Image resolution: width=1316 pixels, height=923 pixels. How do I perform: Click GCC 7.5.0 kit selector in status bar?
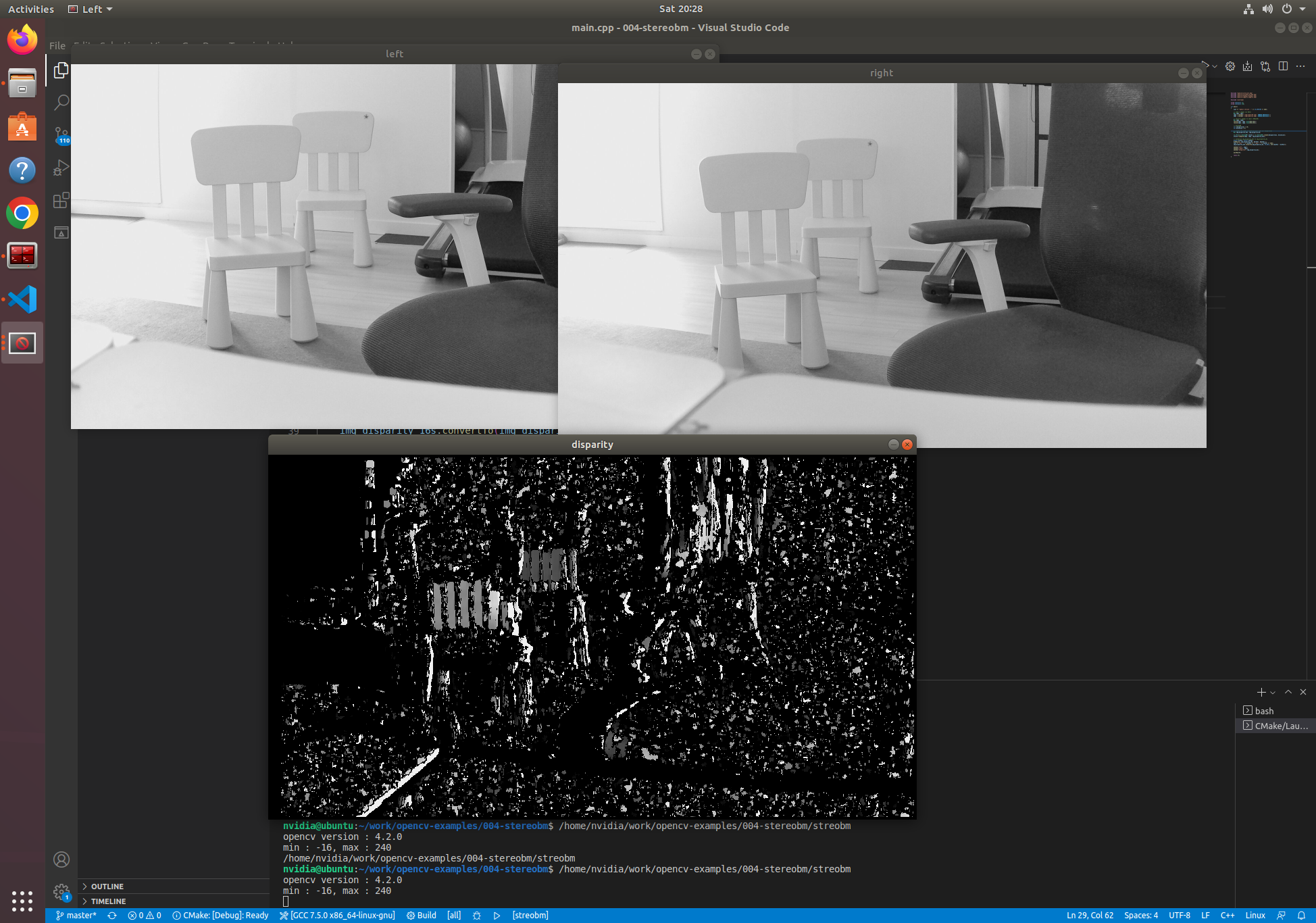[x=338, y=916]
